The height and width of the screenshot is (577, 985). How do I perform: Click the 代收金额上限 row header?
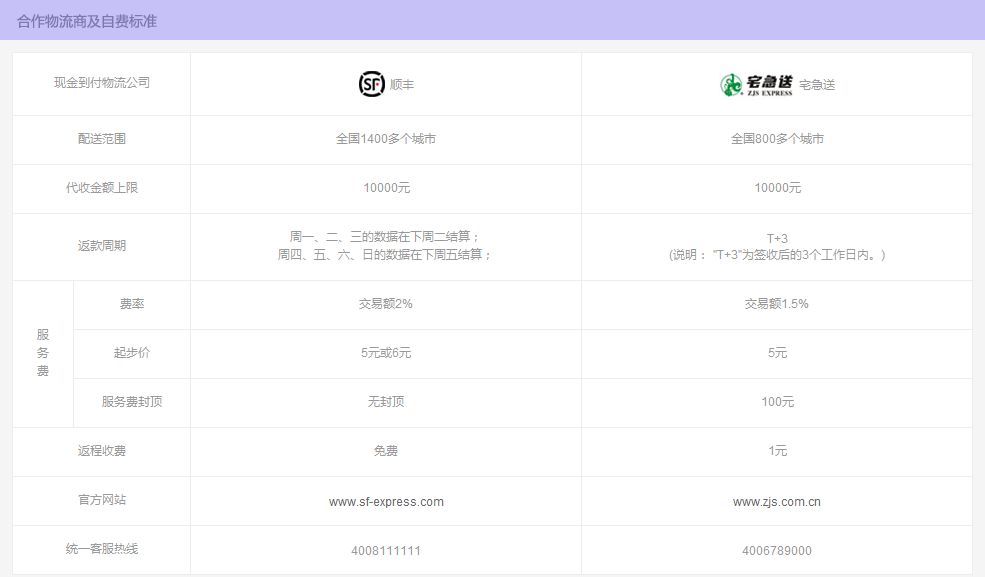tap(102, 188)
